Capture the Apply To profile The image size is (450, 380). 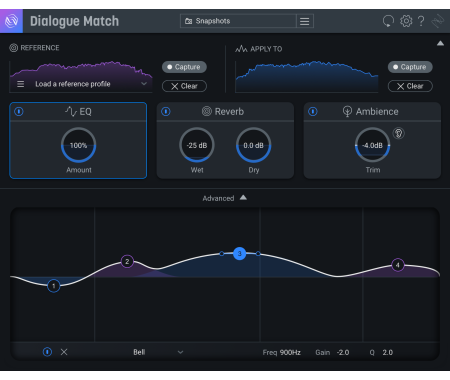pos(410,67)
